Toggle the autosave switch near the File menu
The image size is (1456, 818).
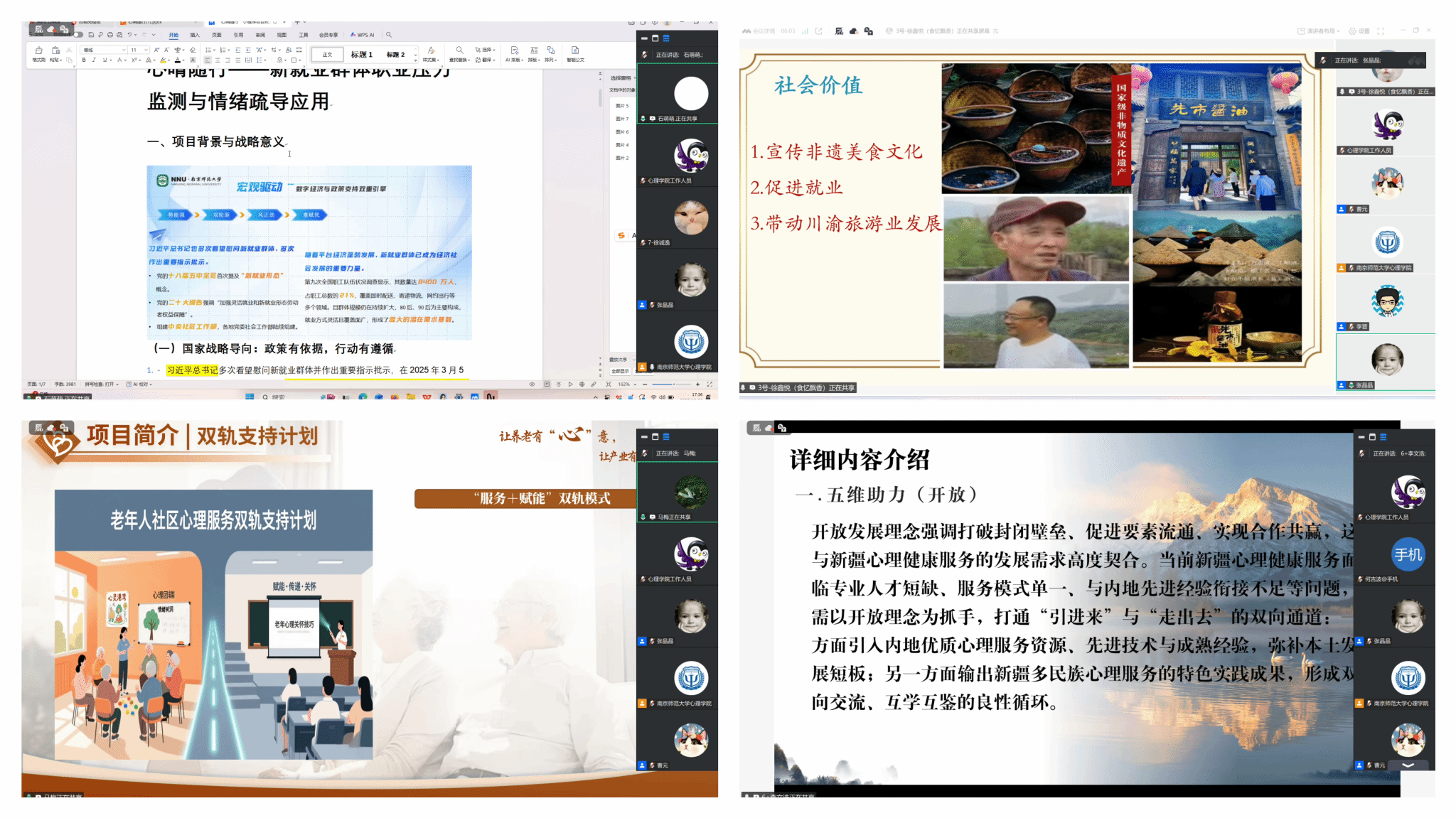77,35
